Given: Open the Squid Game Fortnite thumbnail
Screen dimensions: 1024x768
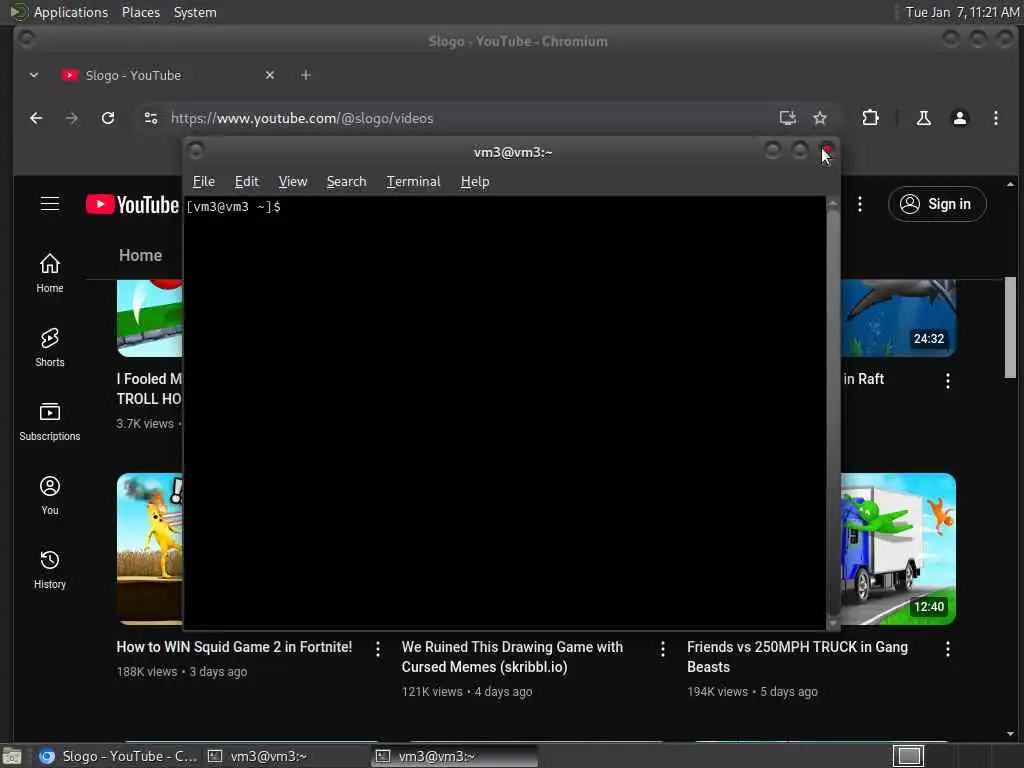Looking at the screenshot, I should click(x=150, y=549).
